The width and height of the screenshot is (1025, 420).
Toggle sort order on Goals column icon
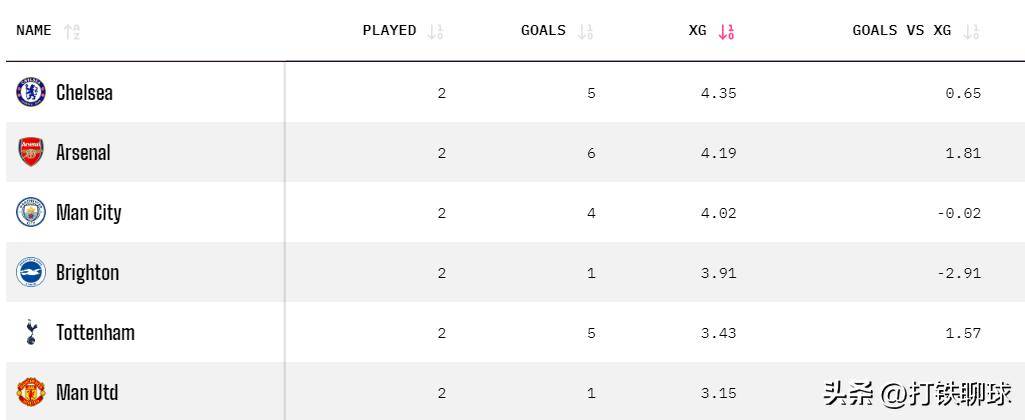(585, 31)
